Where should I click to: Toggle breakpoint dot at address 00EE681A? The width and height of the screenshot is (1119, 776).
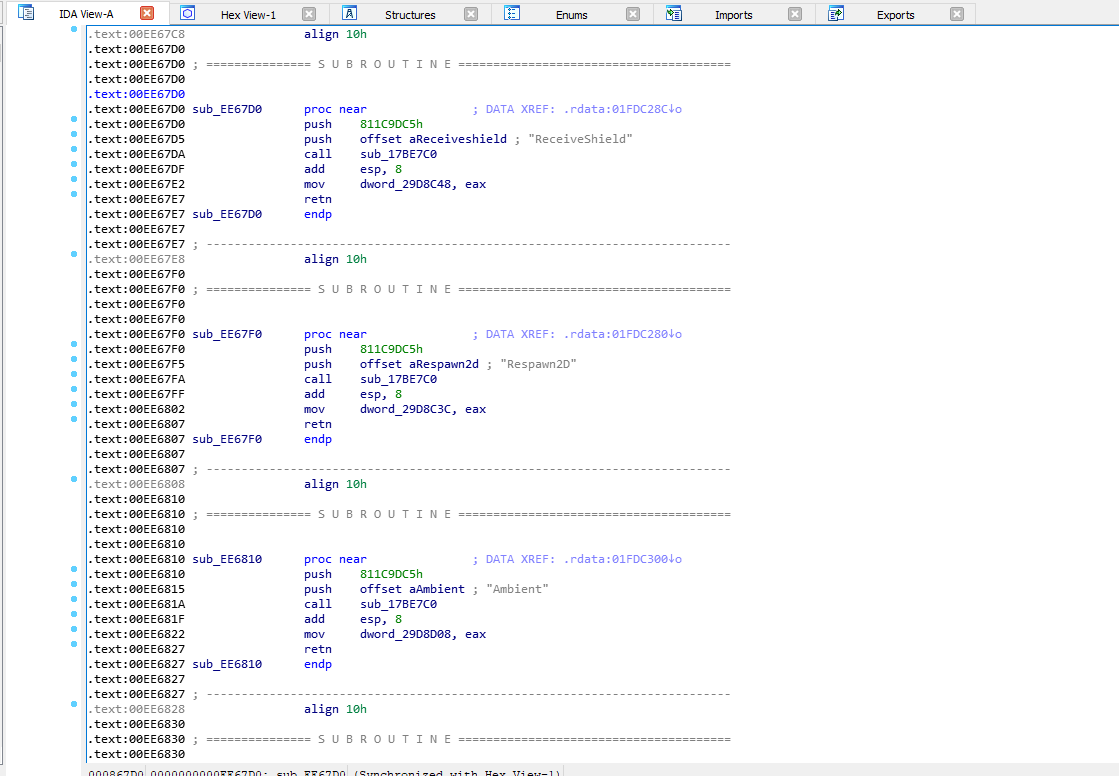pos(74,599)
